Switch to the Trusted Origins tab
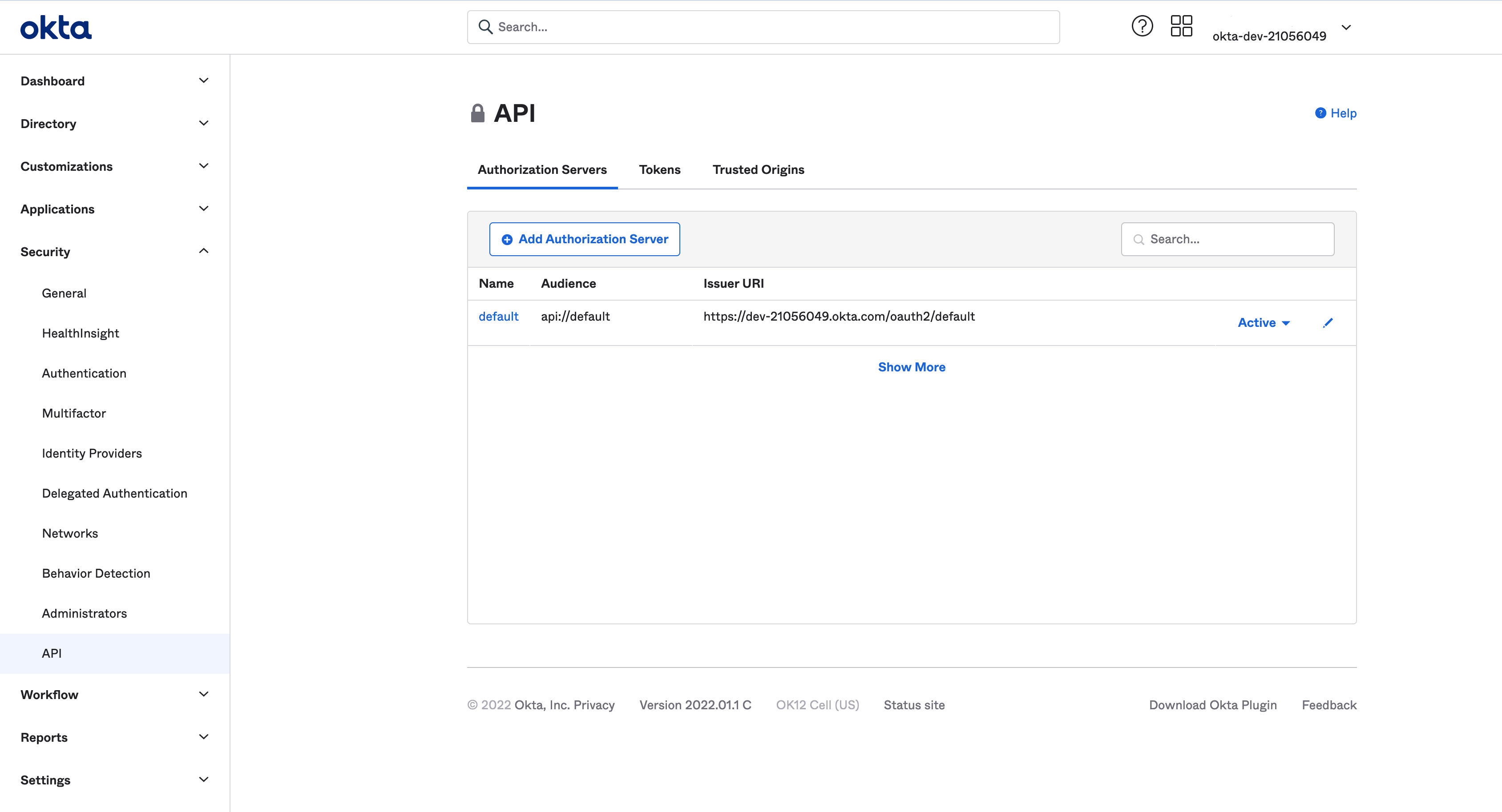 [758, 169]
